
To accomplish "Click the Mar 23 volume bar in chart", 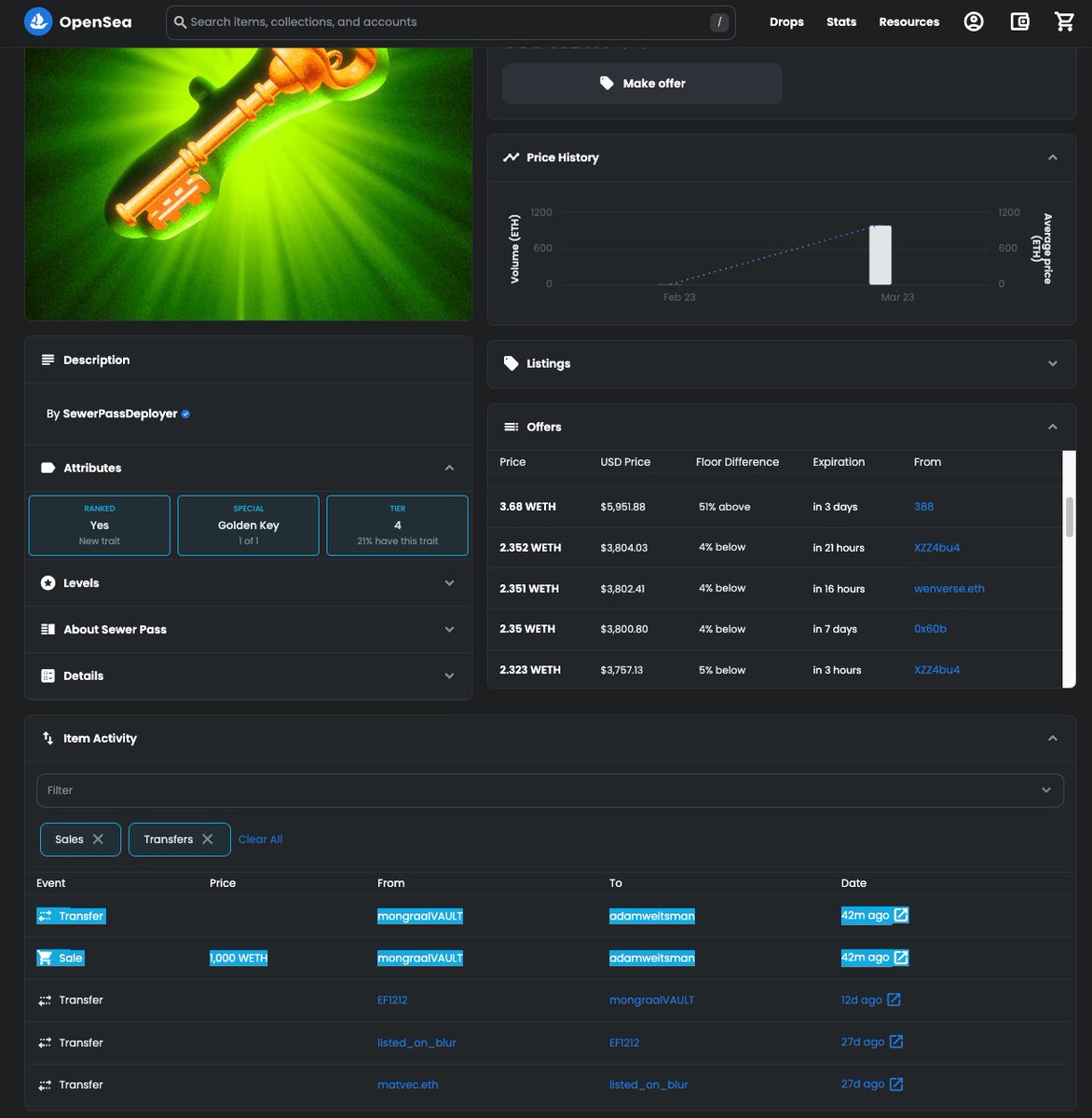I will coord(880,254).
